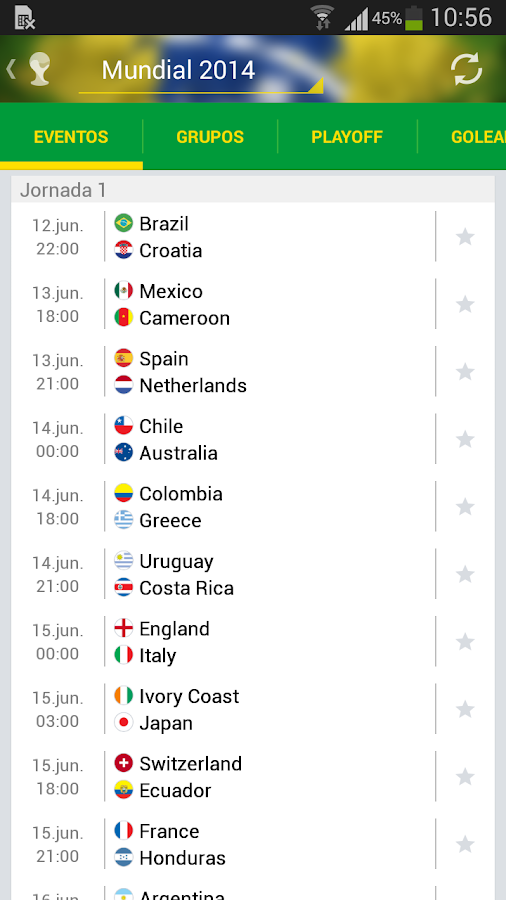This screenshot has width=506, height=900.
Task: Open the Spain vs Netherlands match details
Action: (x=252, y=372)
